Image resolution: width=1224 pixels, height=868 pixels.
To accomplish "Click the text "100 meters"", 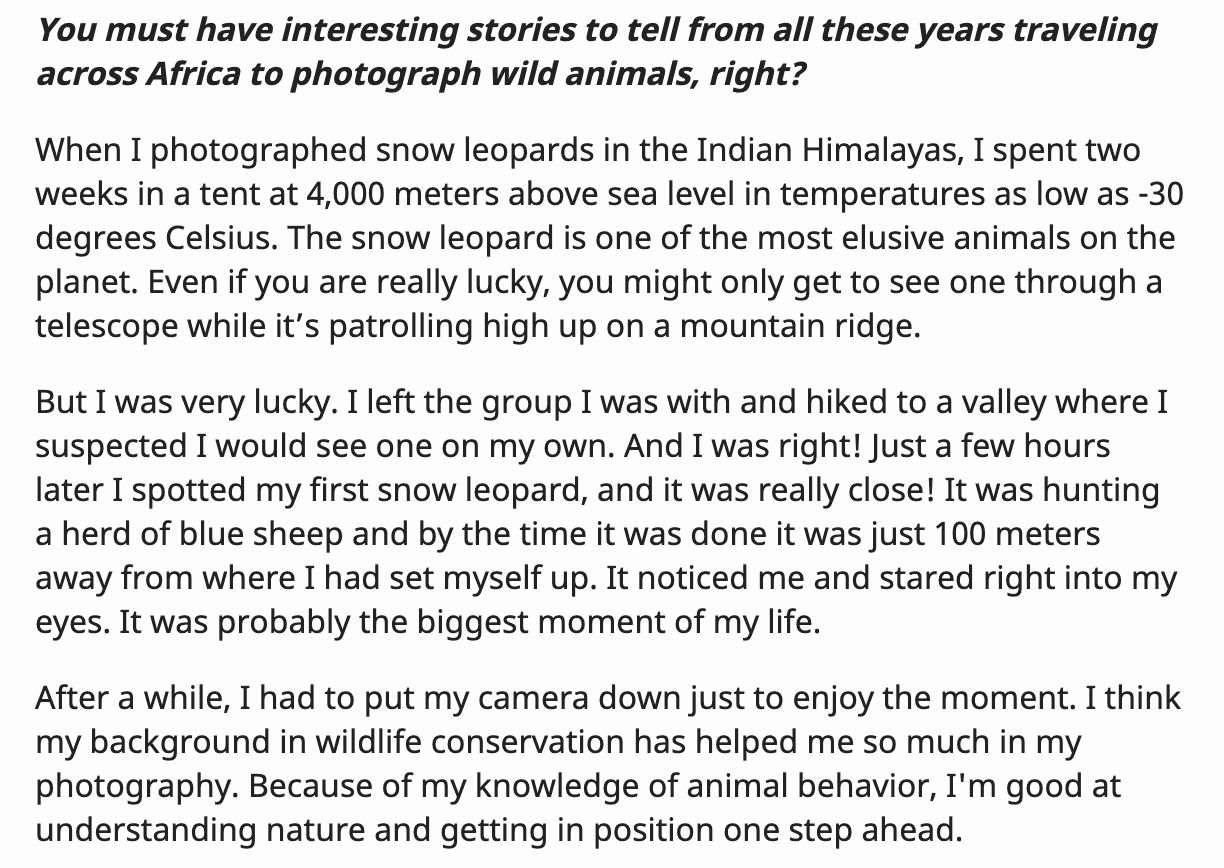I will (1018, 534).
